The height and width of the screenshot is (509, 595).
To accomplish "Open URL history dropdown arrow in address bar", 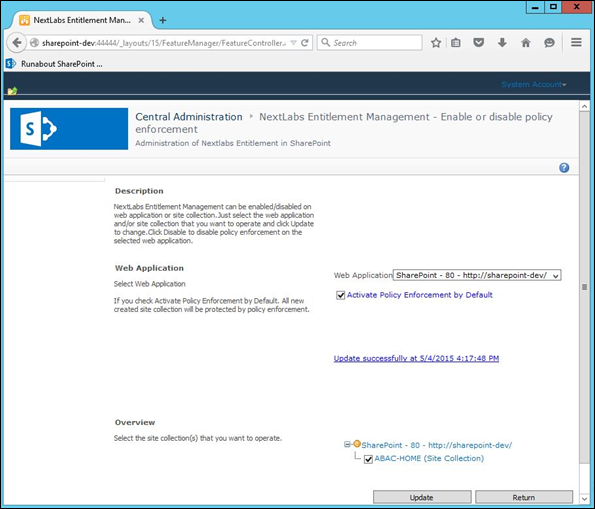I will (x=293, y=43).
